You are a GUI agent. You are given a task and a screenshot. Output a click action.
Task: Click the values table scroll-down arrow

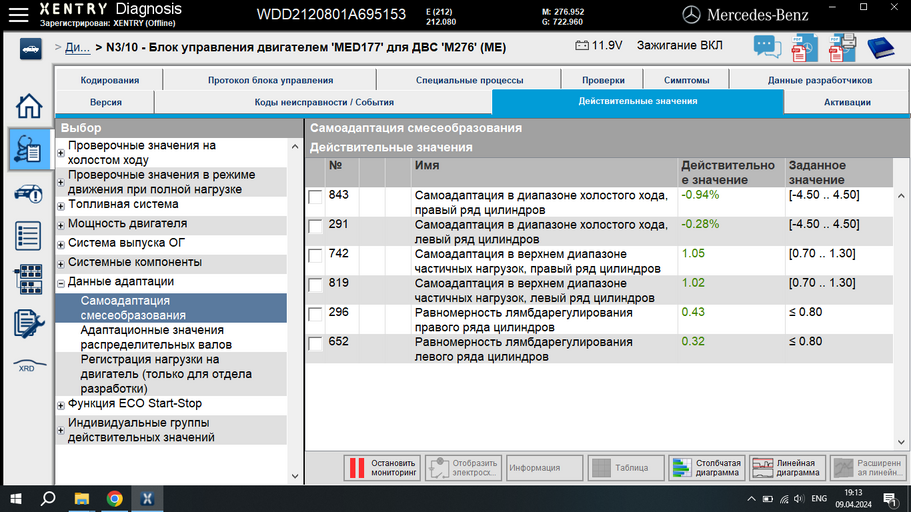point(901,442)
